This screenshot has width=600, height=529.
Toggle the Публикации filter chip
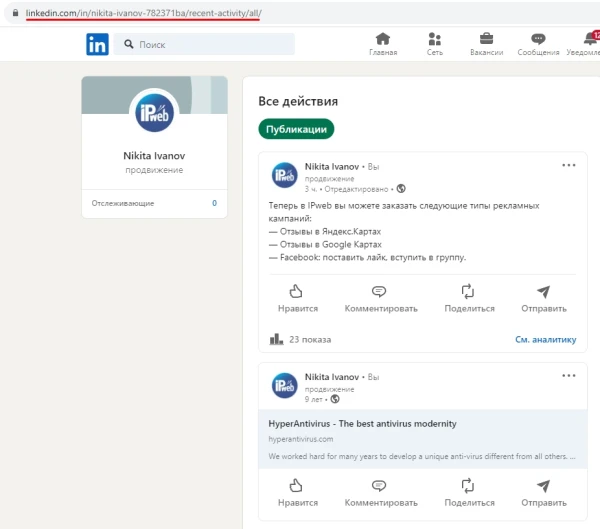pos(296,129)
